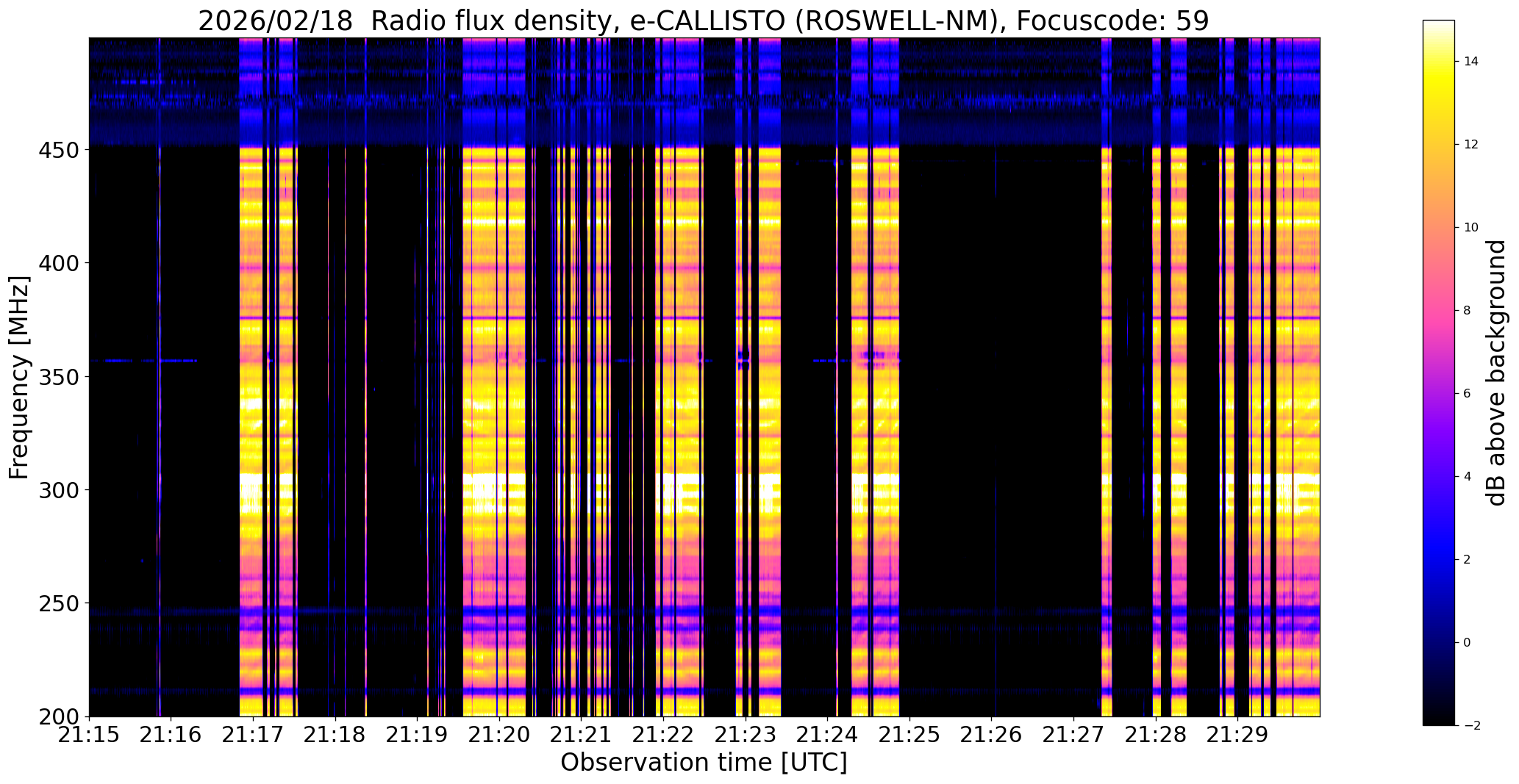The height and width of the screenshot is (784, 1519).
Task: Click the 14 colorbar tick label
Action: pos(1470,62)
